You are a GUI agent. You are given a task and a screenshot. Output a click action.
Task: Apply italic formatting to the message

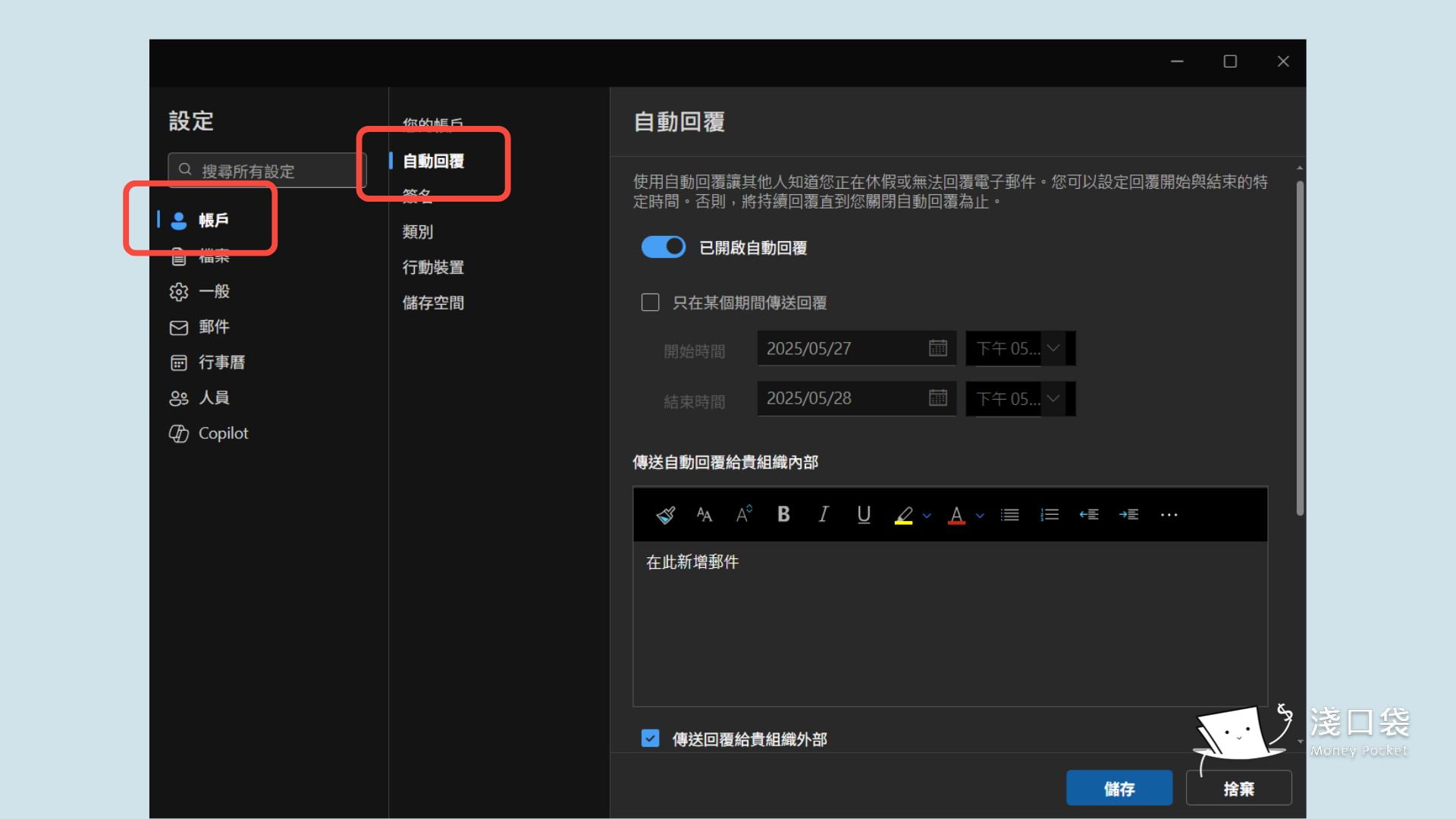click(823, 514)
